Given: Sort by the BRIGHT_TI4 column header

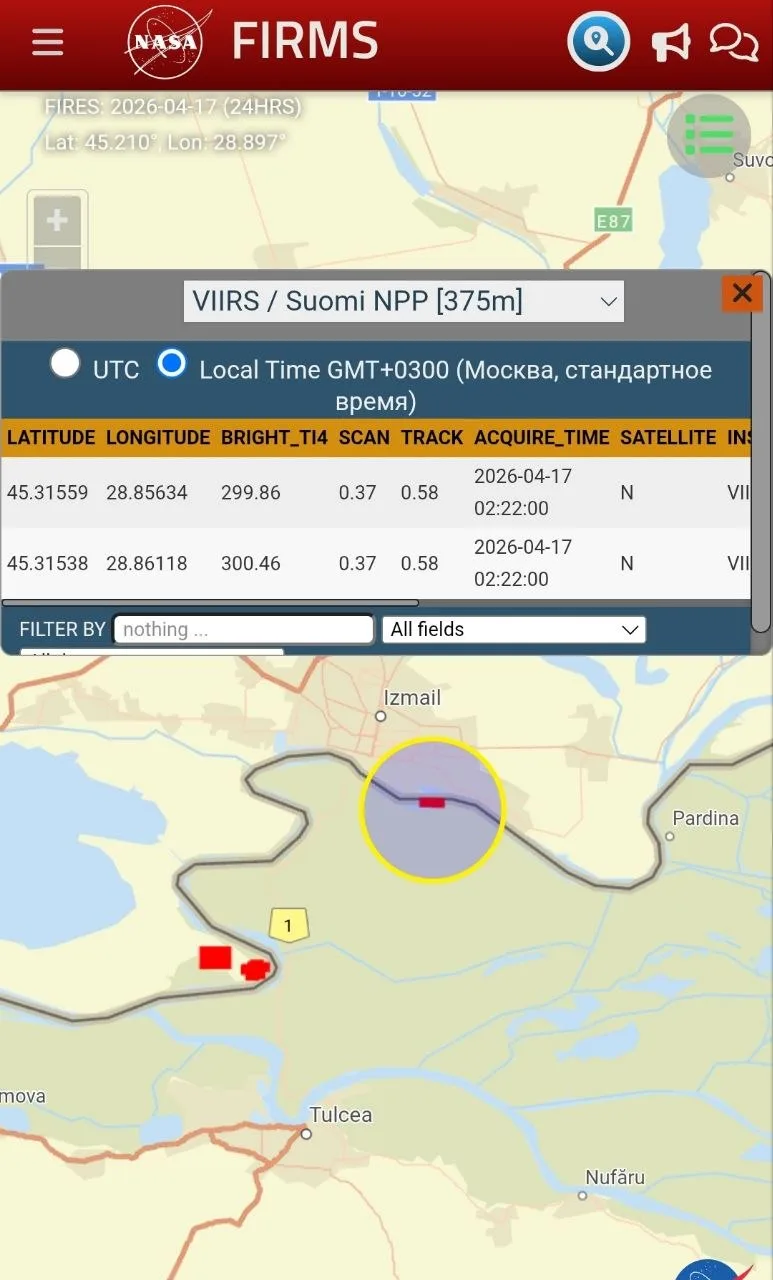Looking at the screenshot, I should tap(274, 437).
